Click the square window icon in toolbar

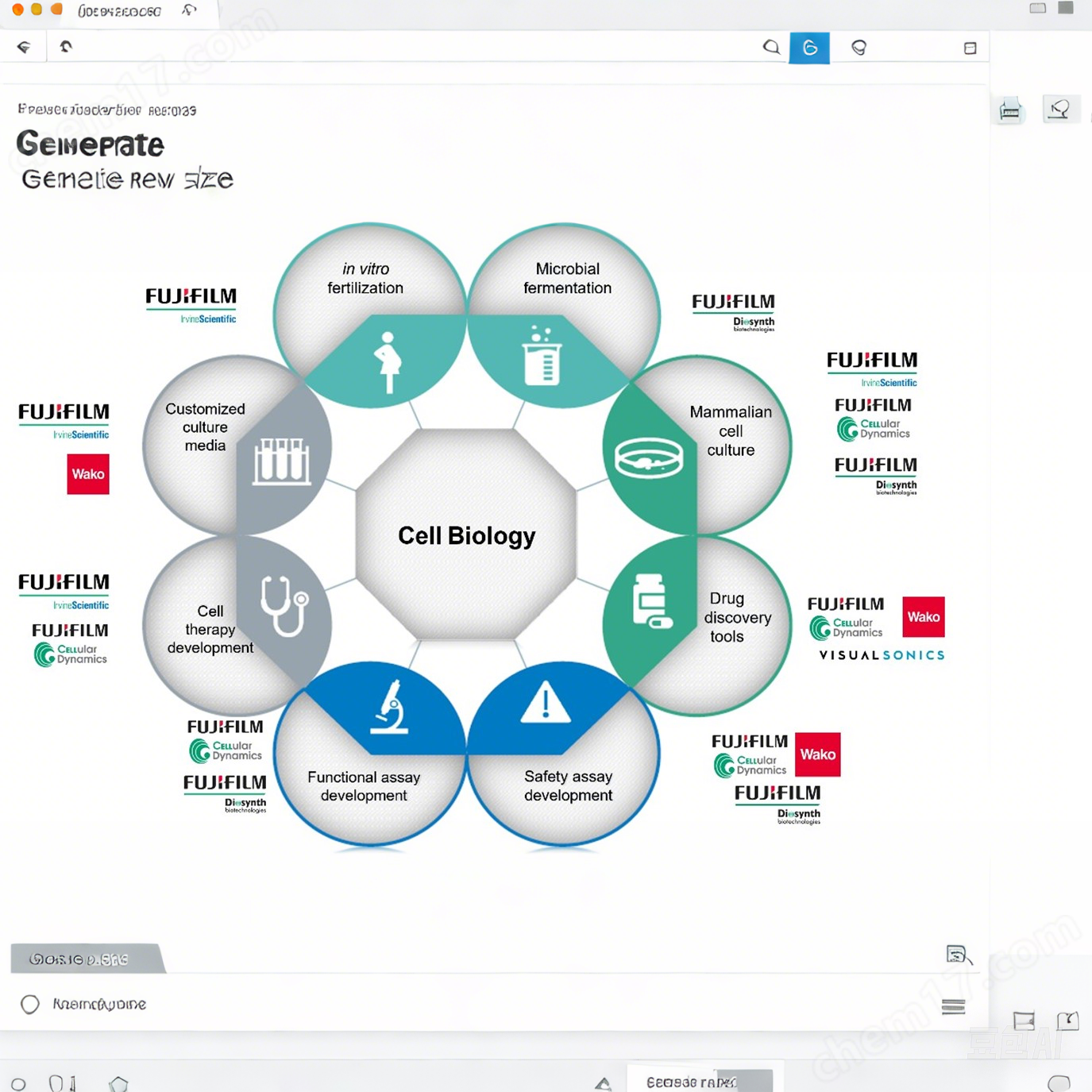(x=970, y=48)
